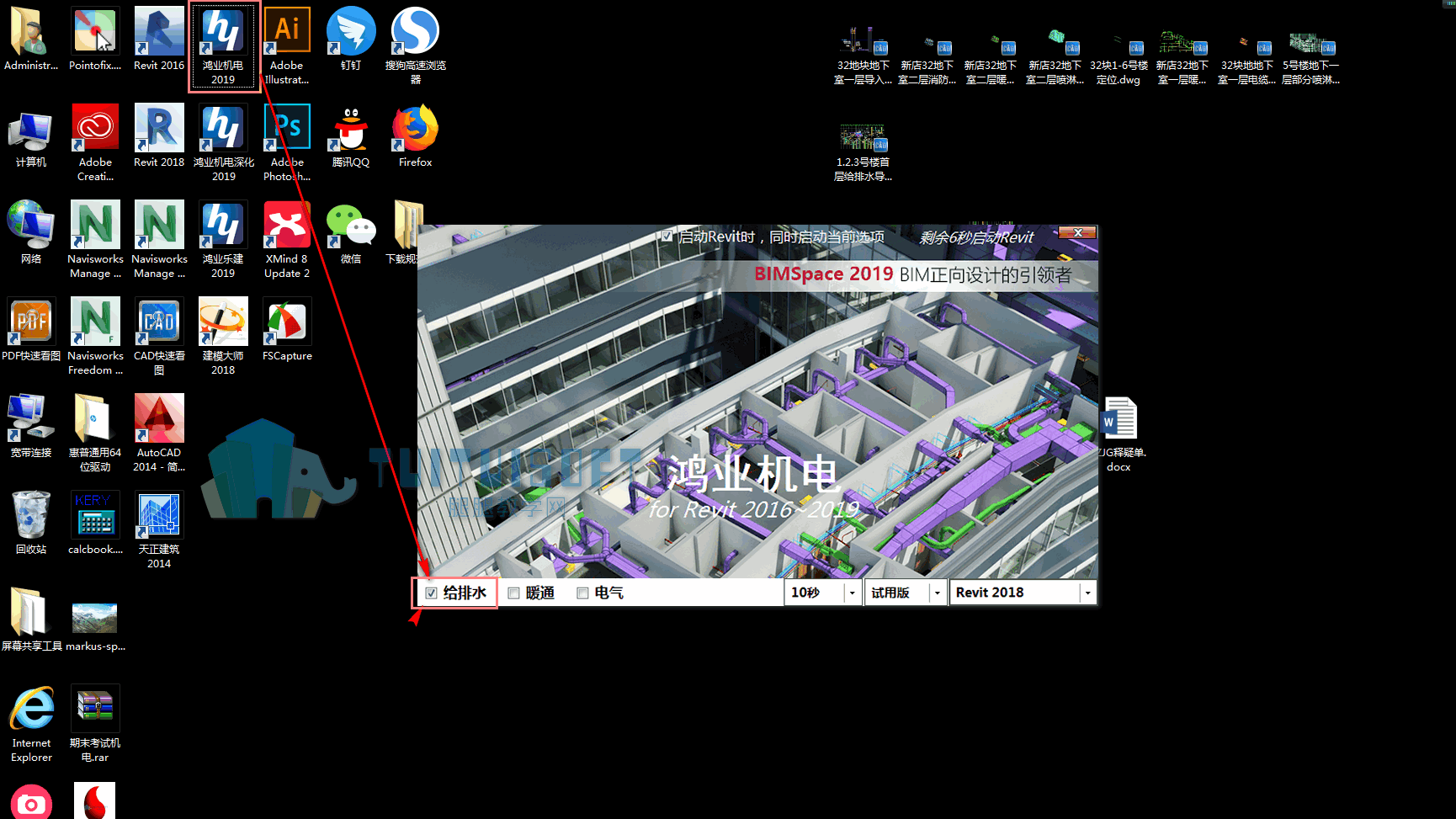Open Adobe Creative Cloud icon
The image size is (1456, 819).
point(95,142)
